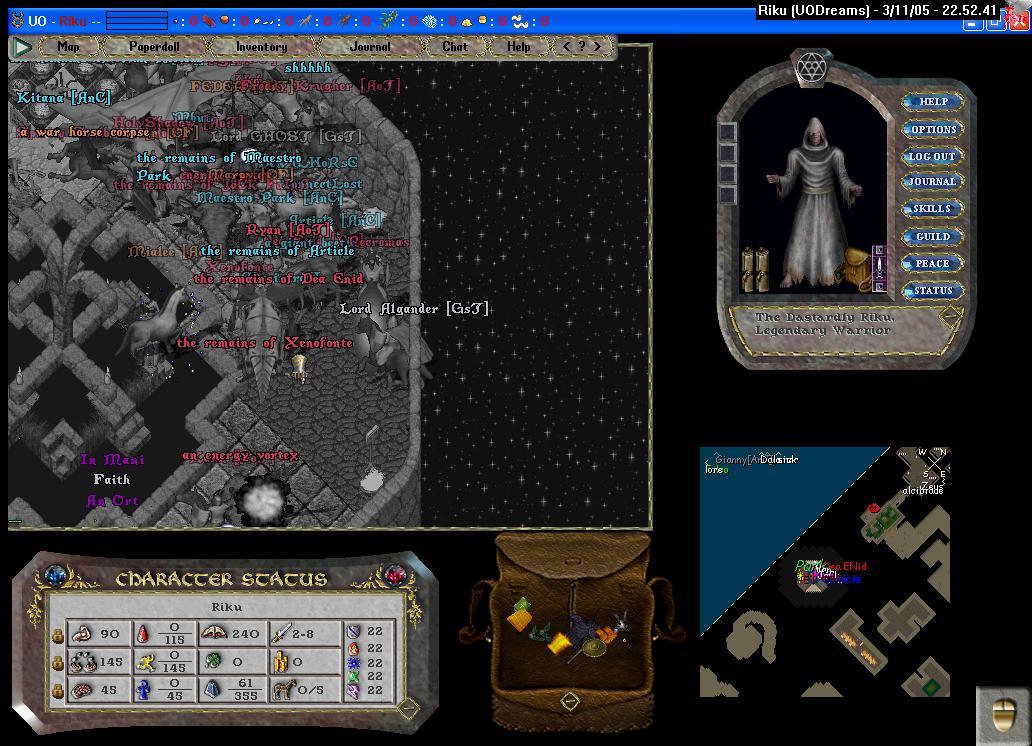Open the Paperdoll menu item
The width and height of the screenshot is (1032, 746).
154,47
